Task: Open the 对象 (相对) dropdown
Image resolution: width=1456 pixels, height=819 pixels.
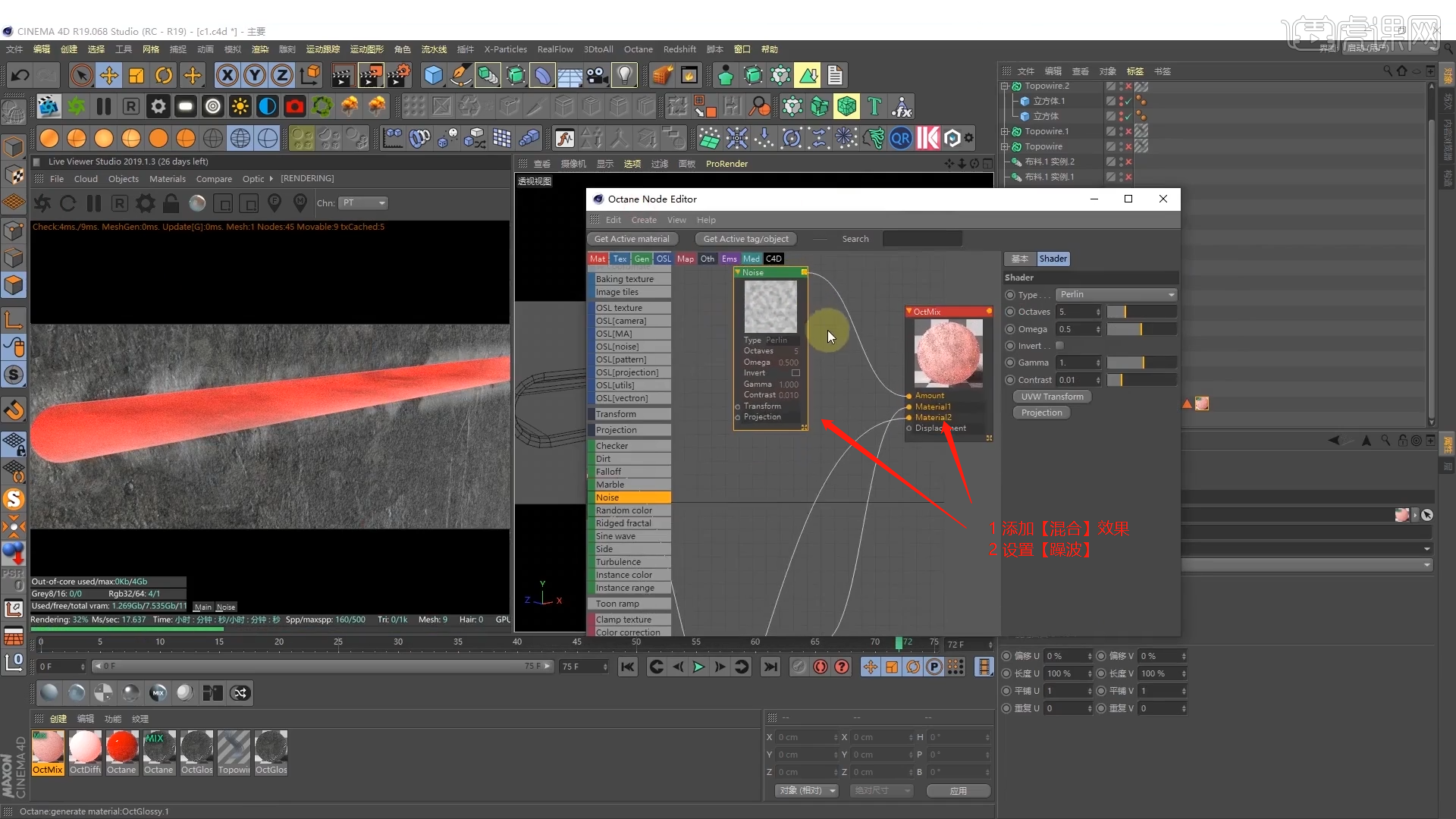Action: pyautogui.click(x=807, y=790)
